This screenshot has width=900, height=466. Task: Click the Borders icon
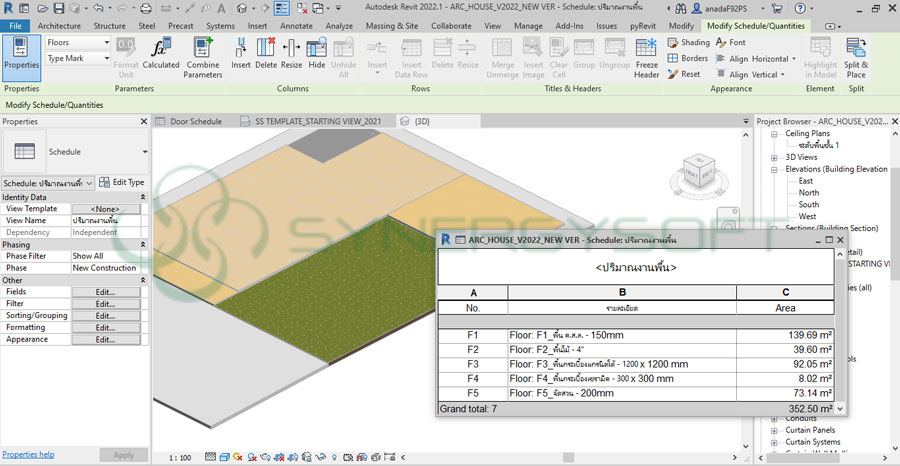[687, 59]
